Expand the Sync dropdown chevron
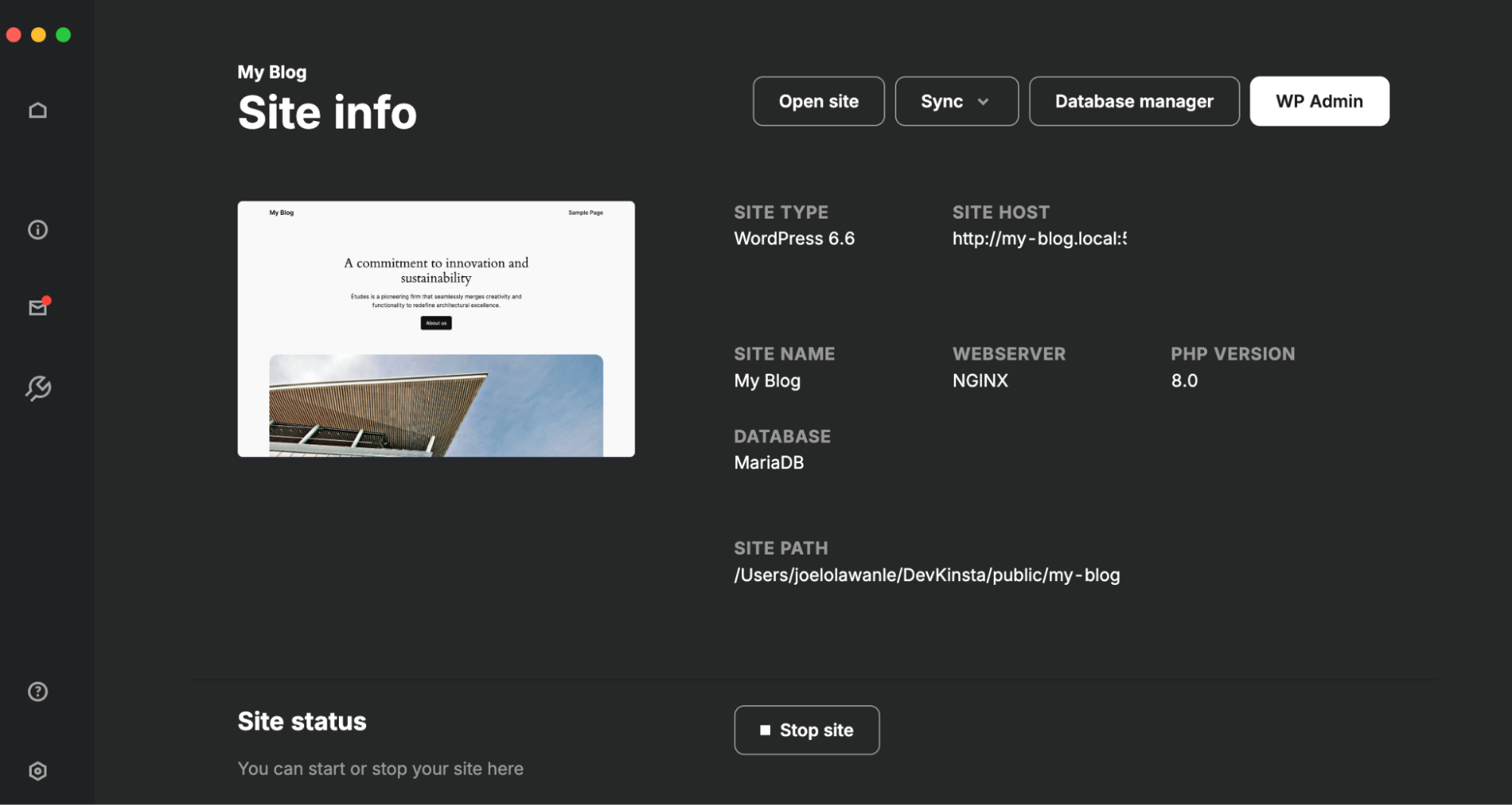This screenshot has width=1512, height=805. coord(984,101)
